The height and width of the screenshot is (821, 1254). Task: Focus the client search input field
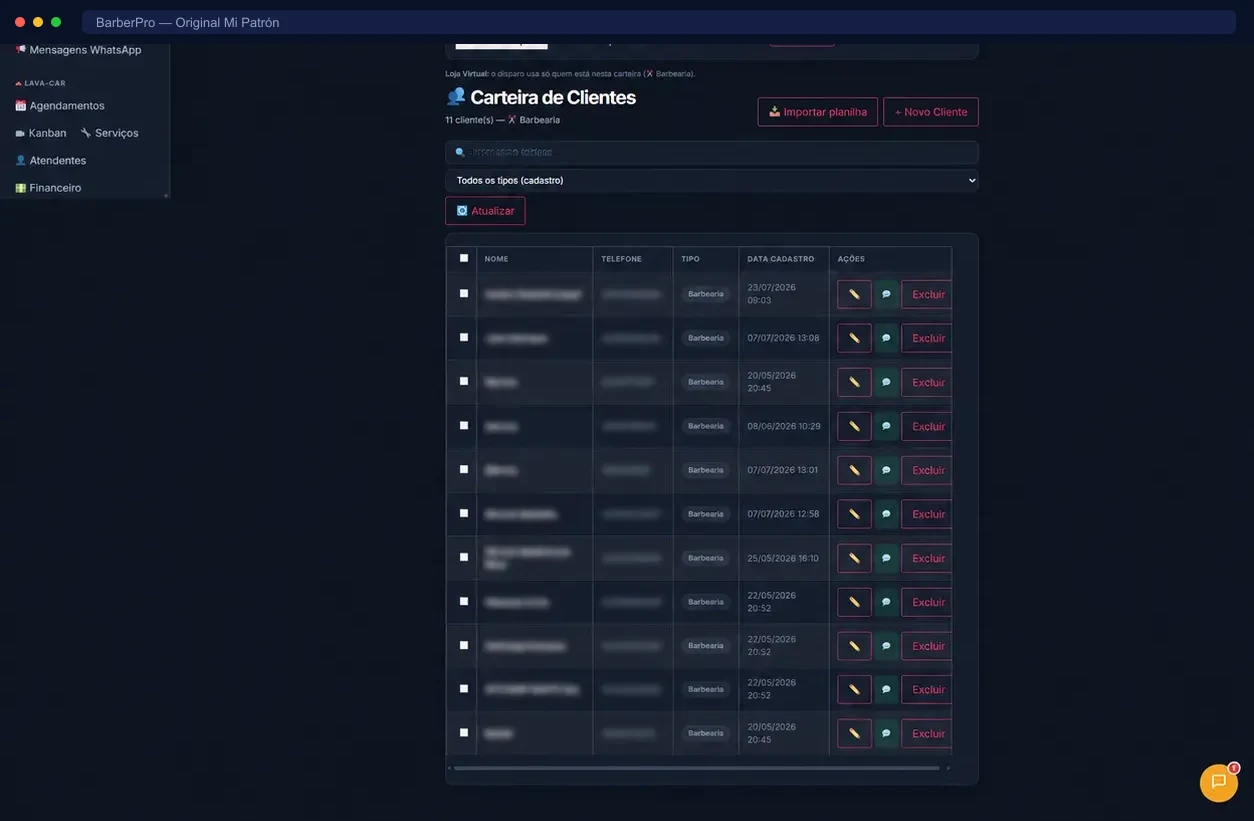(712, 152)
